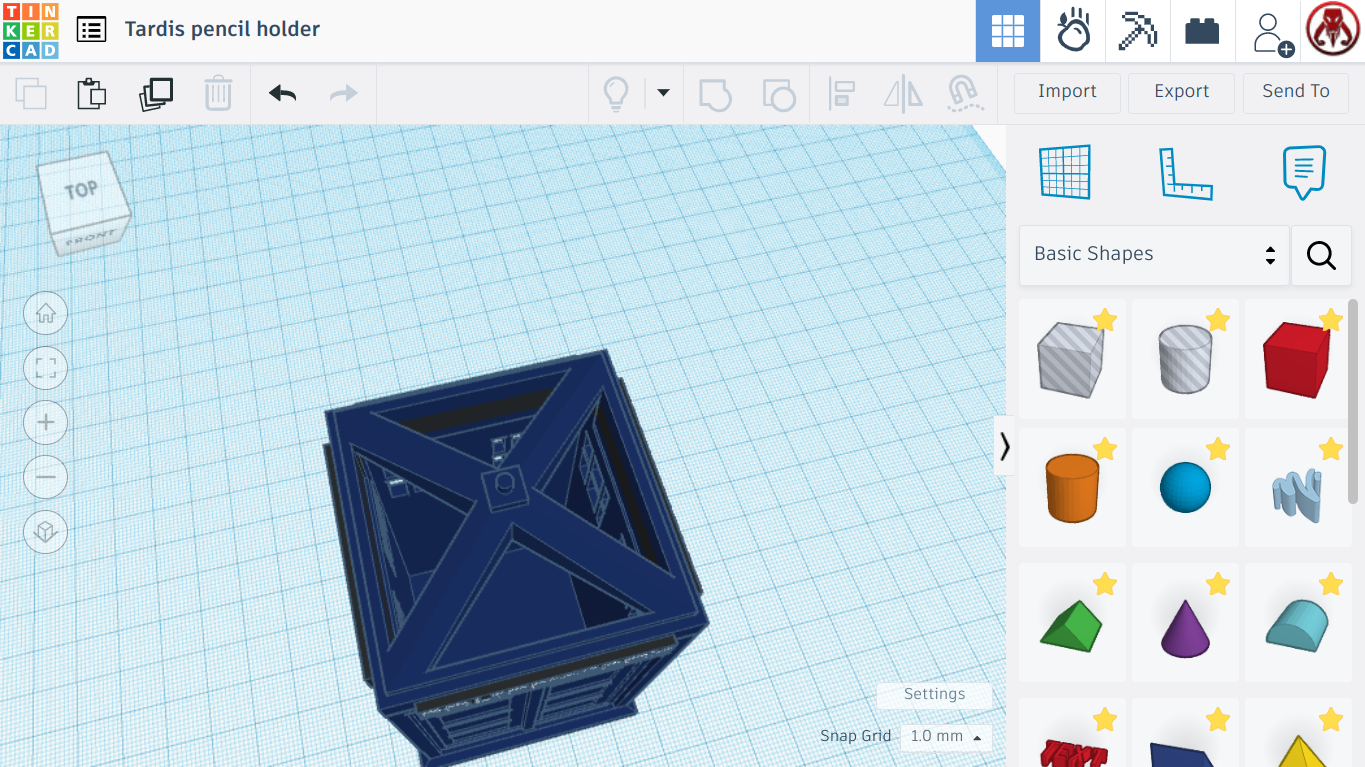Open the design list menu icon
1365x767 pixels.
[x=91, y=29]
